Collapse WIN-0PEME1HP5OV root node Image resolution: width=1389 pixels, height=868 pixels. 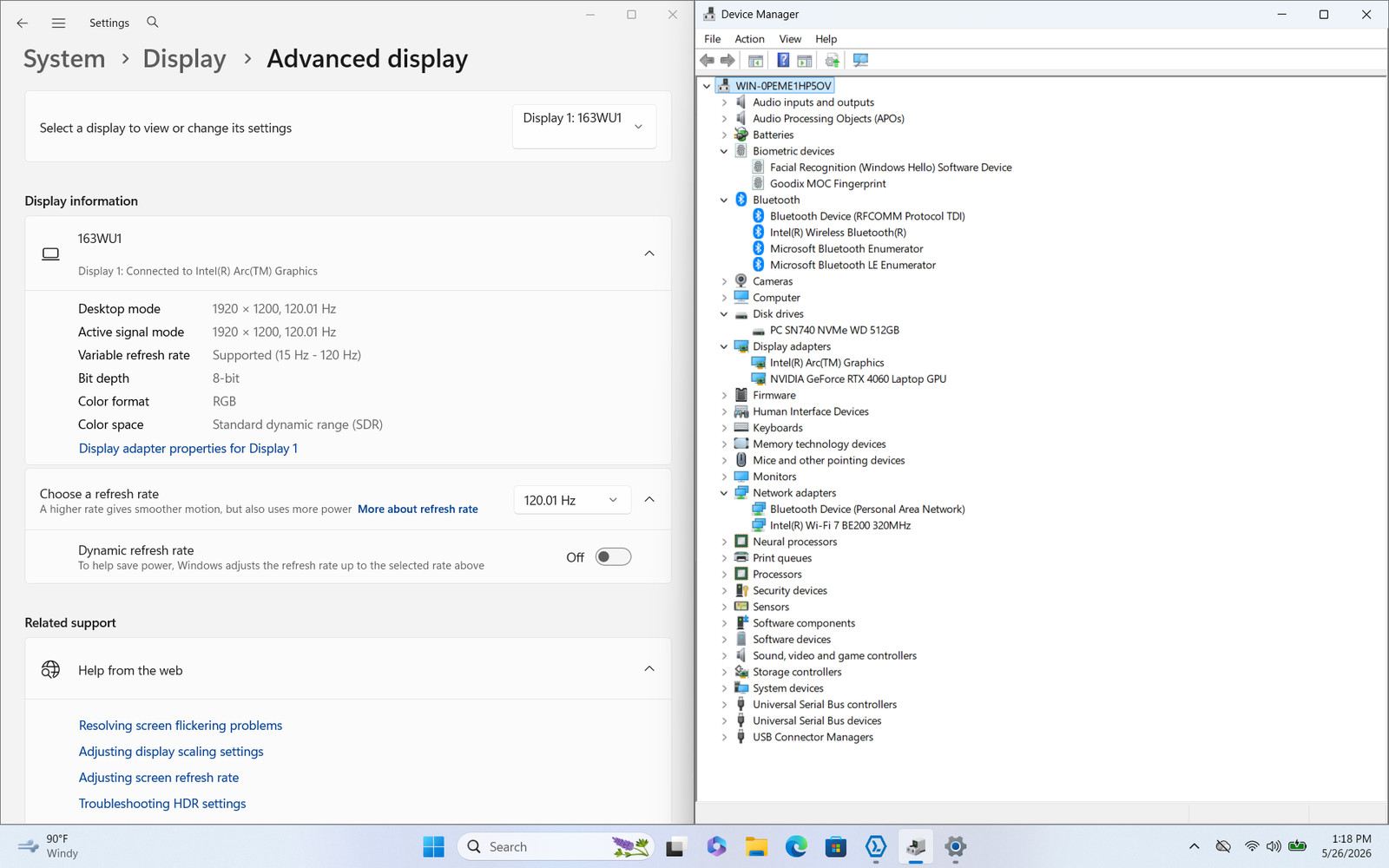click(707, 86)
